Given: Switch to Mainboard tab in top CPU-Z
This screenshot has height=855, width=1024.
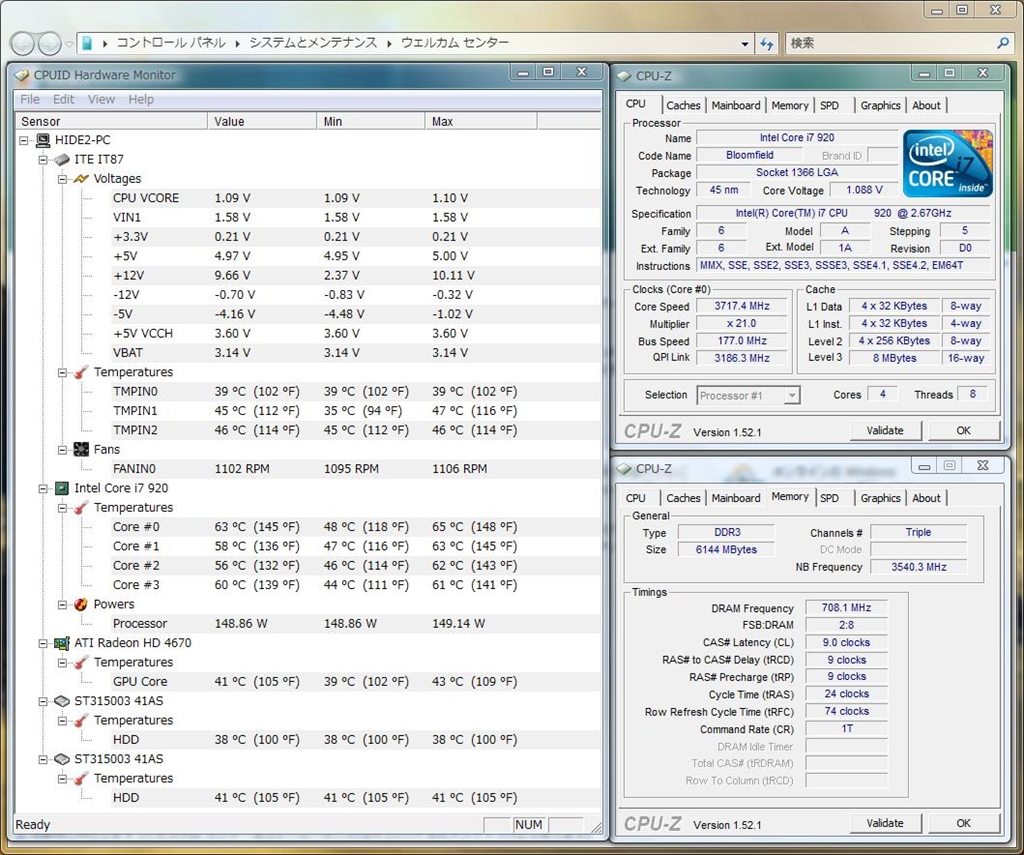Looking at the screenshot, I should coord(736,105).
